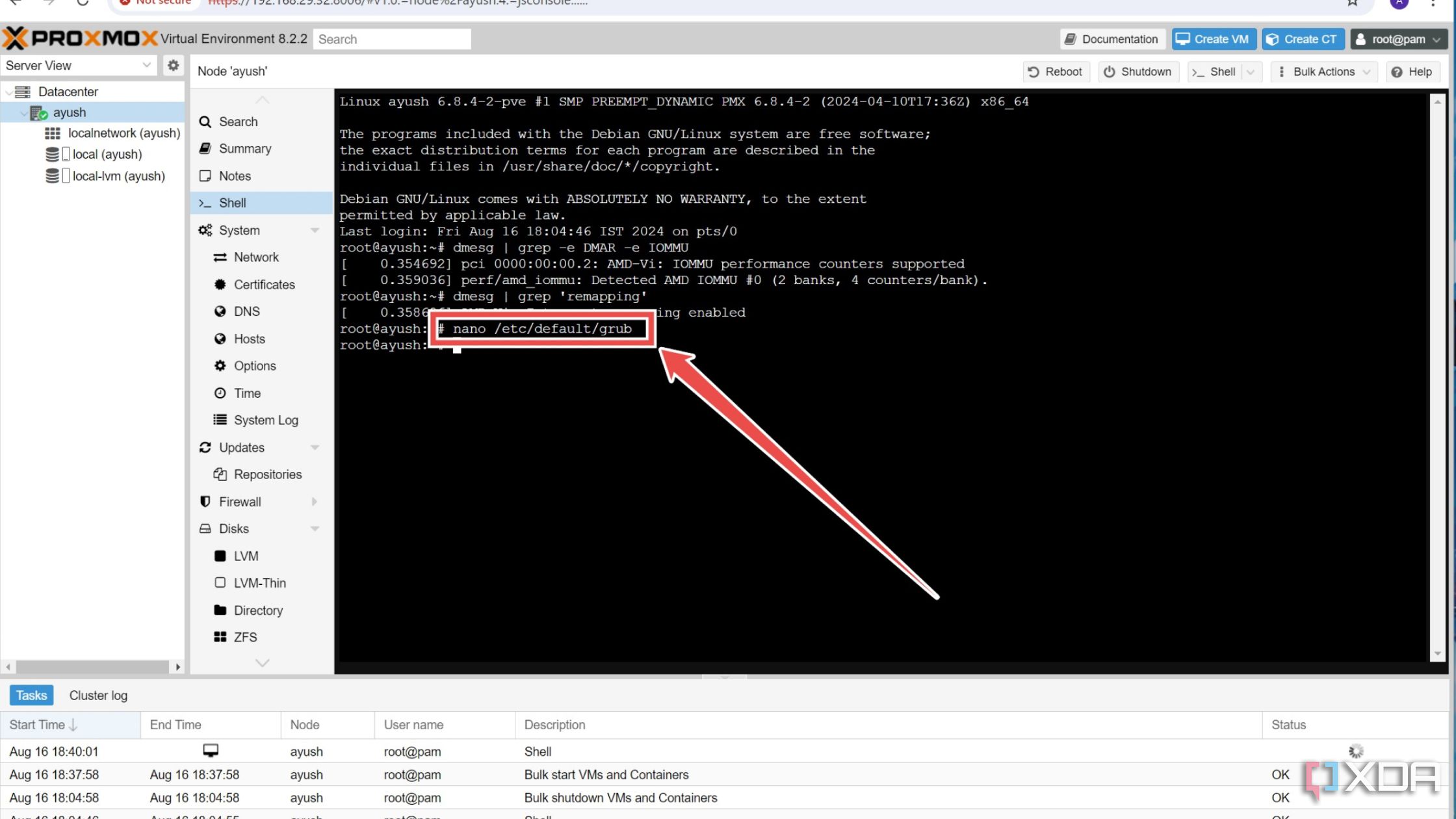The image size is (1456, 819).
Task: Click the Shutdown icon button
Action: pos(1138,71)
